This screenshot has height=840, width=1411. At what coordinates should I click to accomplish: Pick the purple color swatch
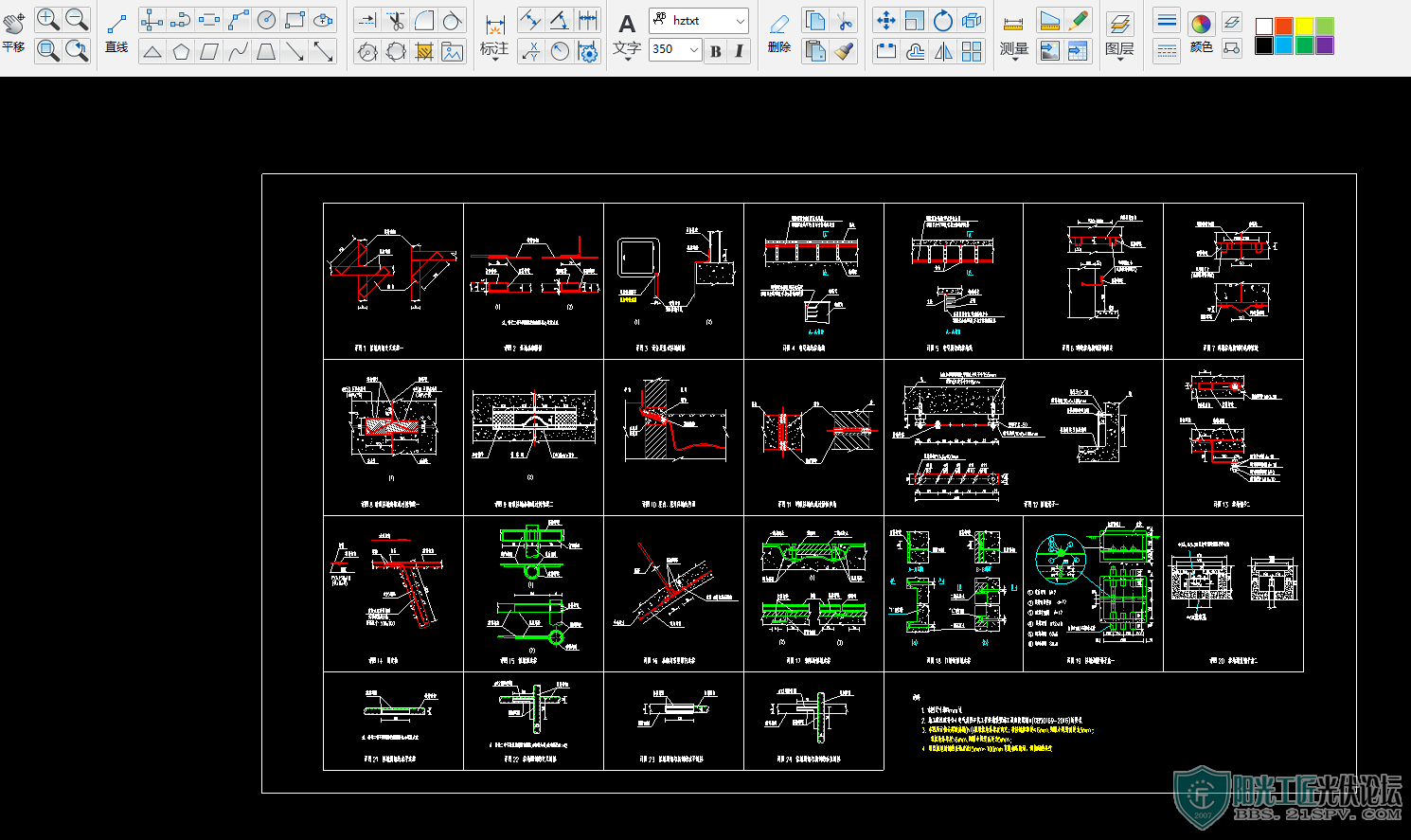click(1325, 45)
